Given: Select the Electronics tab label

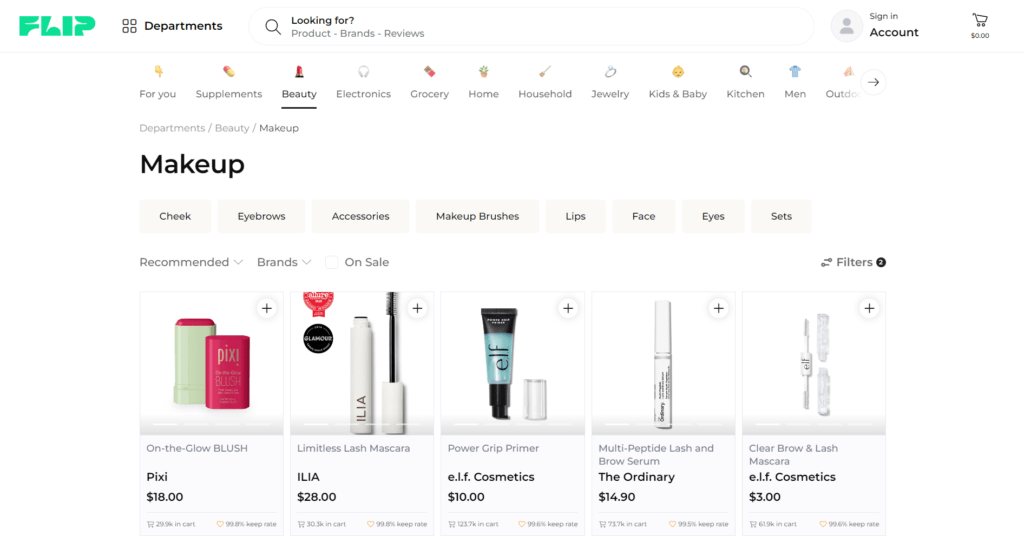Looking at the screenshot, I should tap(363, 94).
